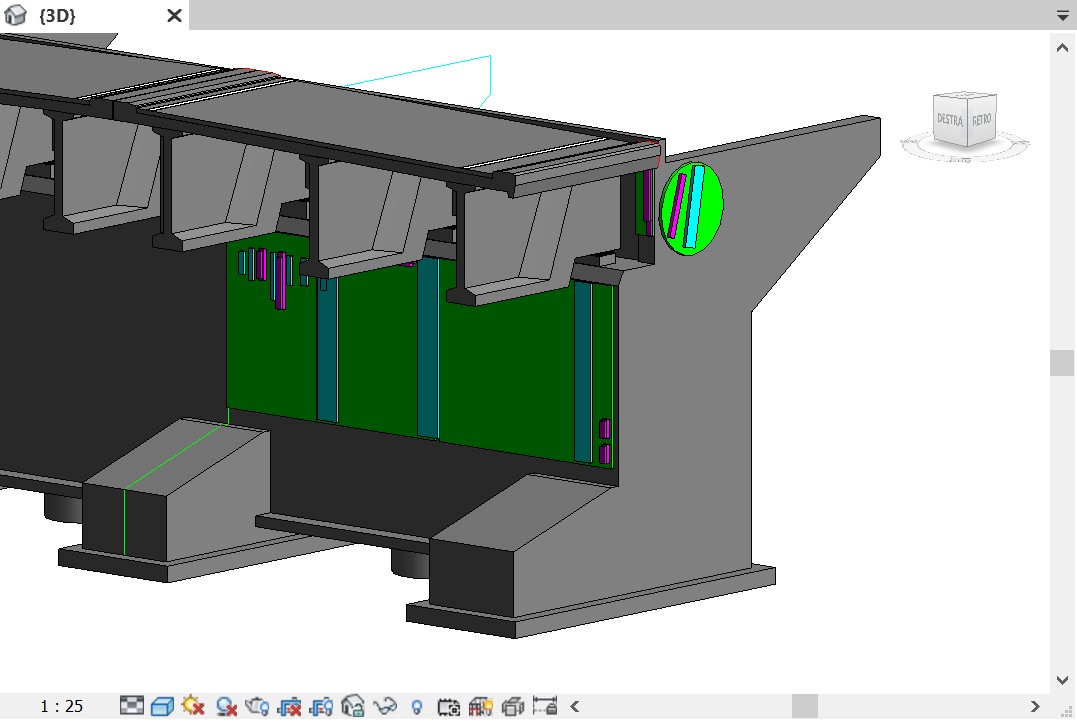Click the Unlocked 3D View house icon

point(353,706)
